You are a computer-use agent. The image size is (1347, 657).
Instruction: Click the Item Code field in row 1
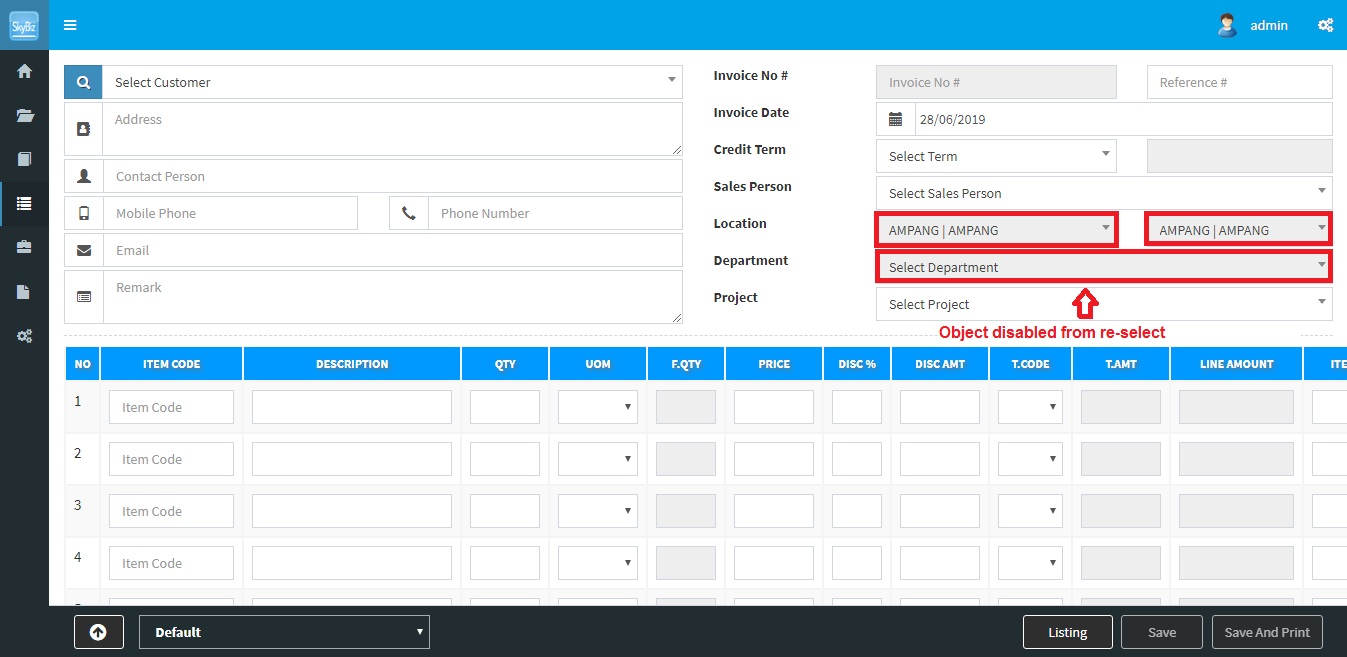(x=171, y=407)
